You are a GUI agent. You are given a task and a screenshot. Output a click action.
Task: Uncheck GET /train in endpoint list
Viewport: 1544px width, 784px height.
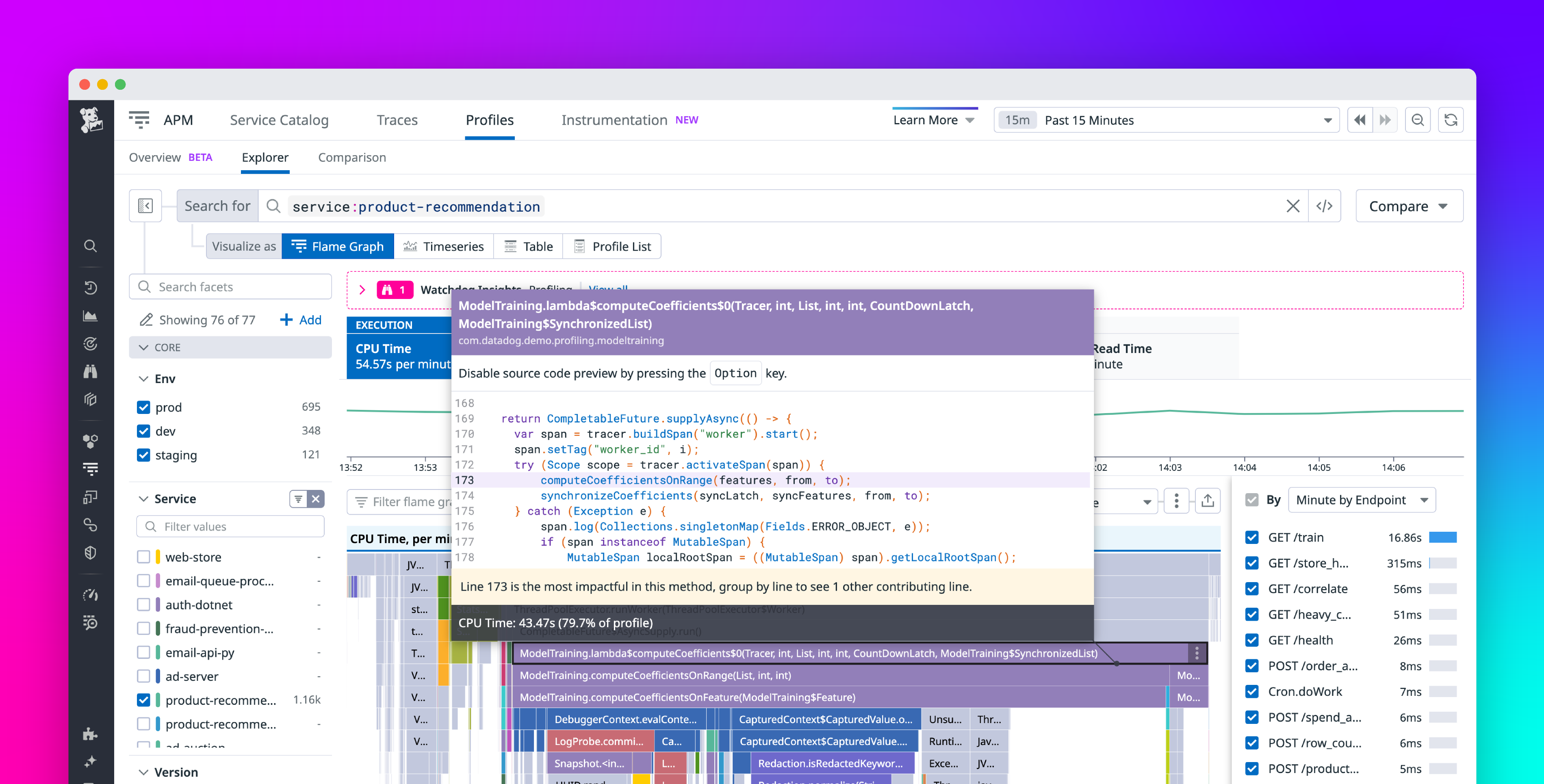[1252, 537]
